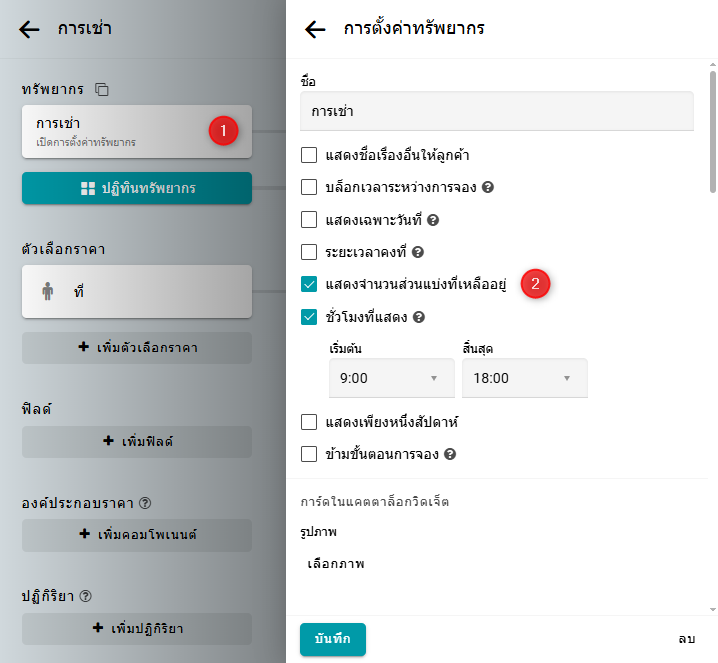This screenshot has width=718, height=663.
Task: Uncheck แสดงจำนวนส่วนแบ่งที่เหลืออยู่ checkbox
Action: [x=309, y=285]
